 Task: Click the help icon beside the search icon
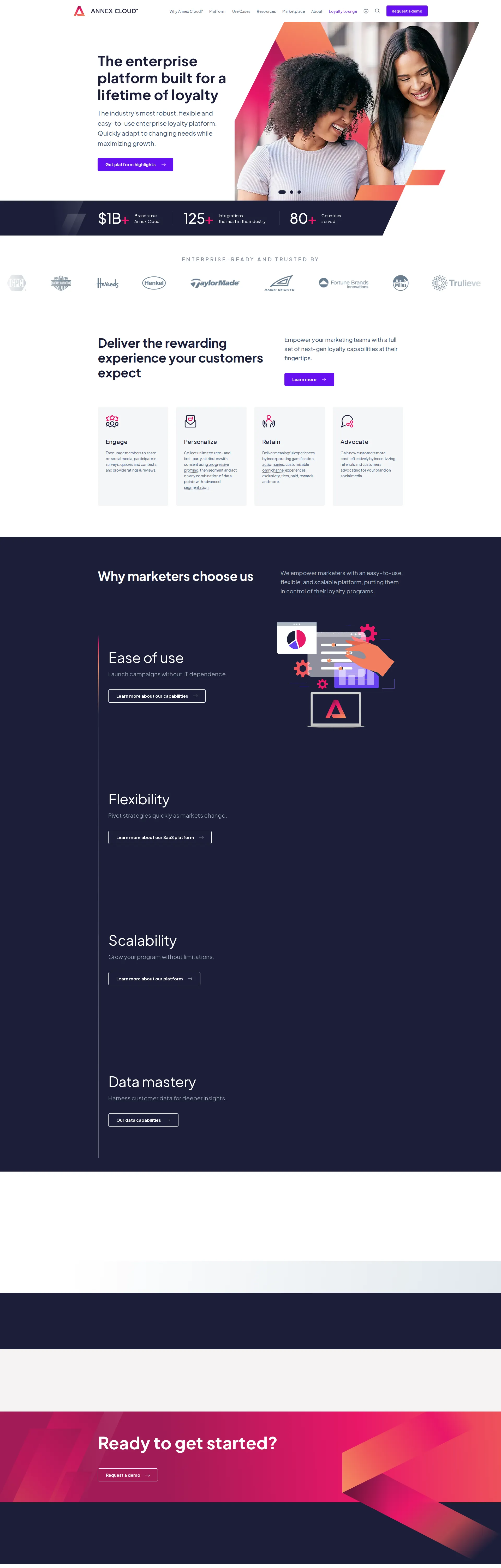pyautogui.click(x=366, y=11)
